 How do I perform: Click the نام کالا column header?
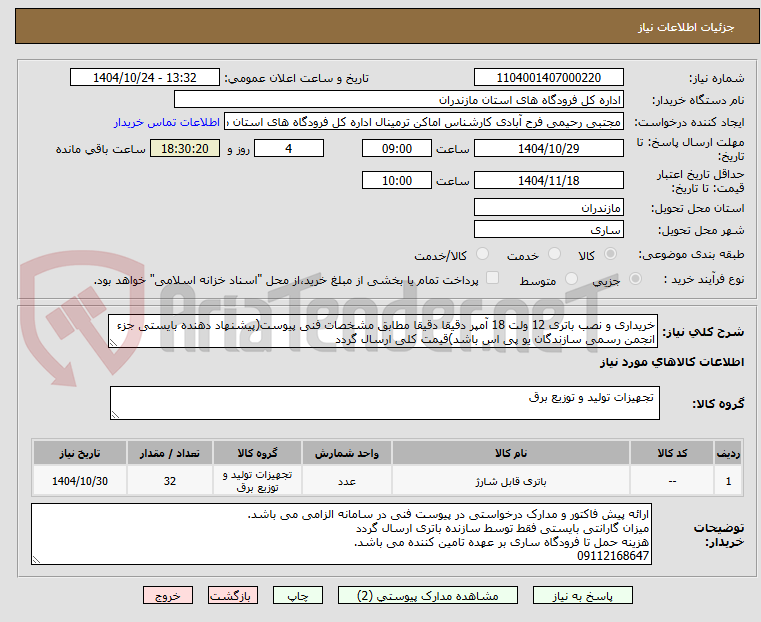[x=511, y=453]
